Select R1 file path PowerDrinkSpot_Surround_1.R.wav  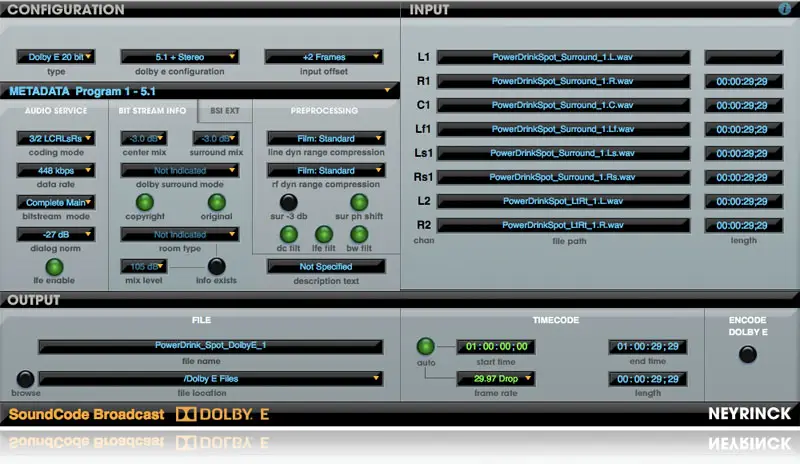point(563,81)
